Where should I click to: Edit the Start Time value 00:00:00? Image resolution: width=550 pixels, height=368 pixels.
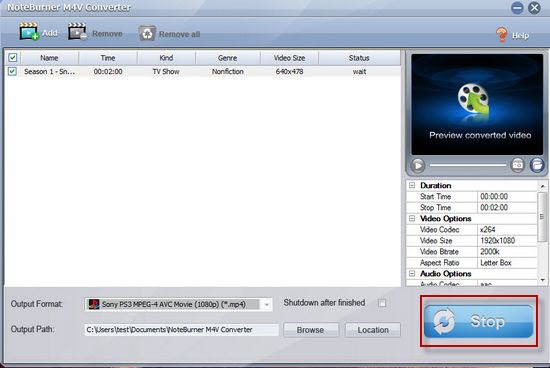point(507,196)
